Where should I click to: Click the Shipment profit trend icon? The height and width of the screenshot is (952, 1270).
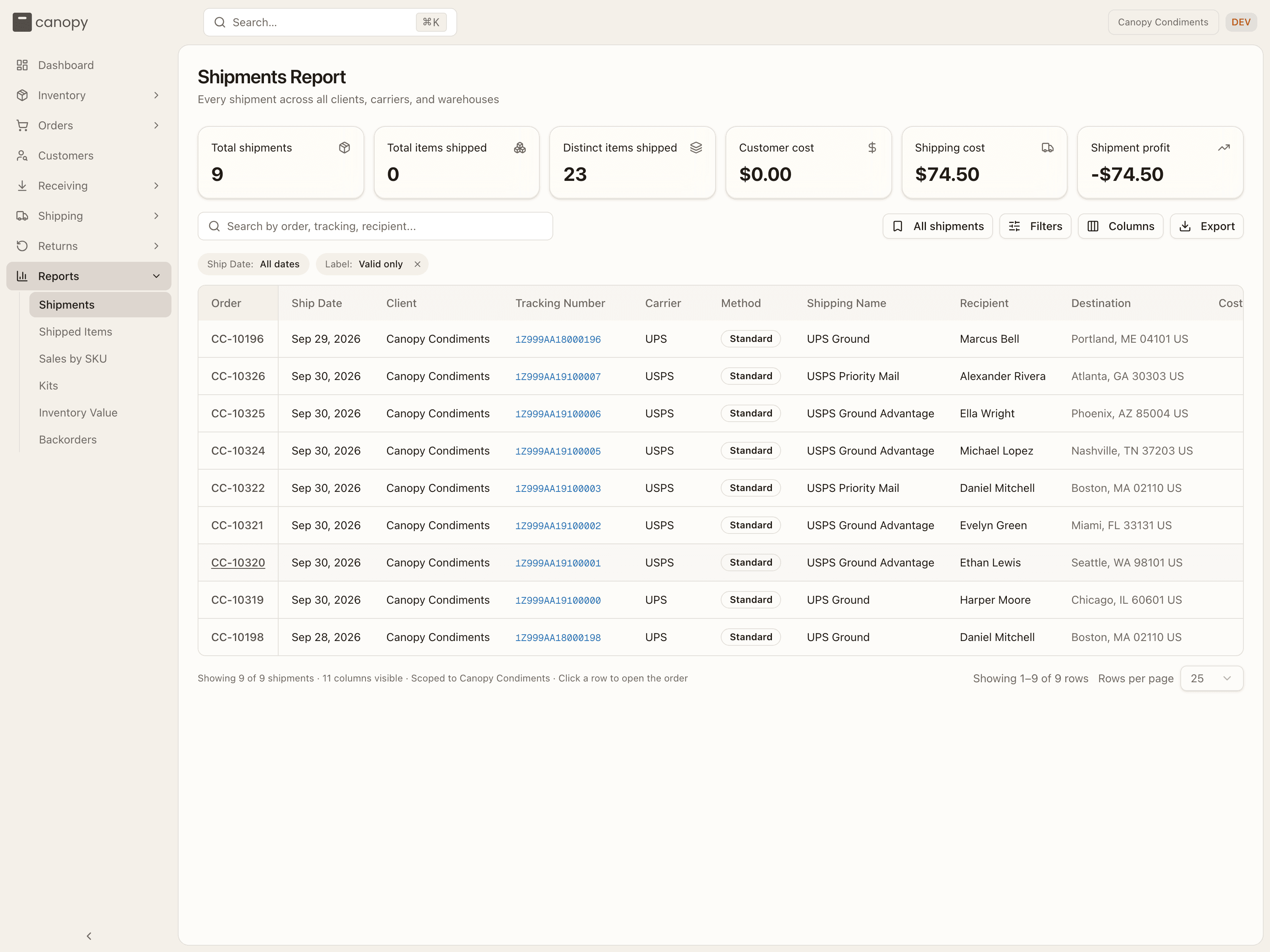point(1224,148)
